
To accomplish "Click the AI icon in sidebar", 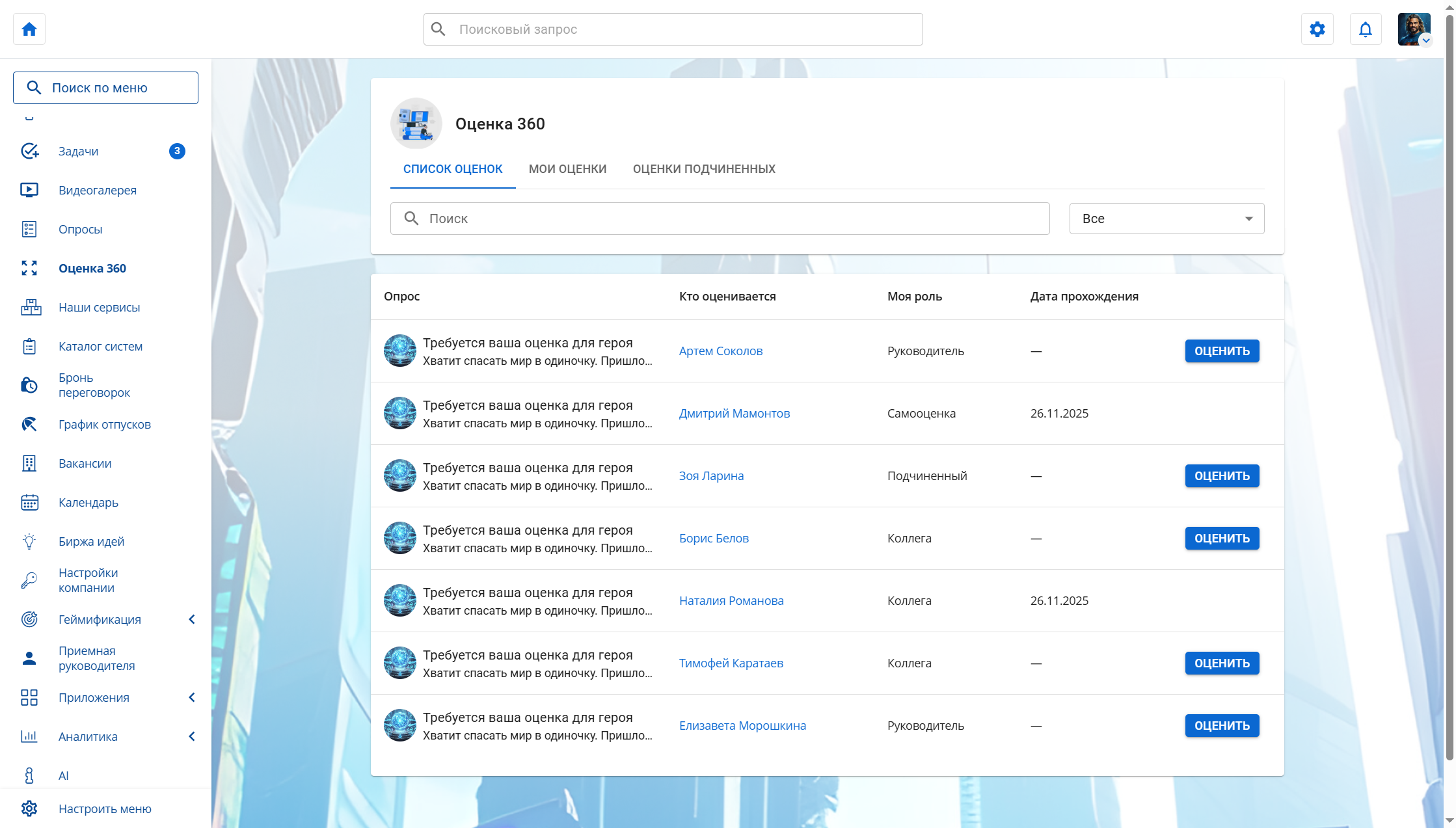I will pyautogui.click(x=29, y=775).
